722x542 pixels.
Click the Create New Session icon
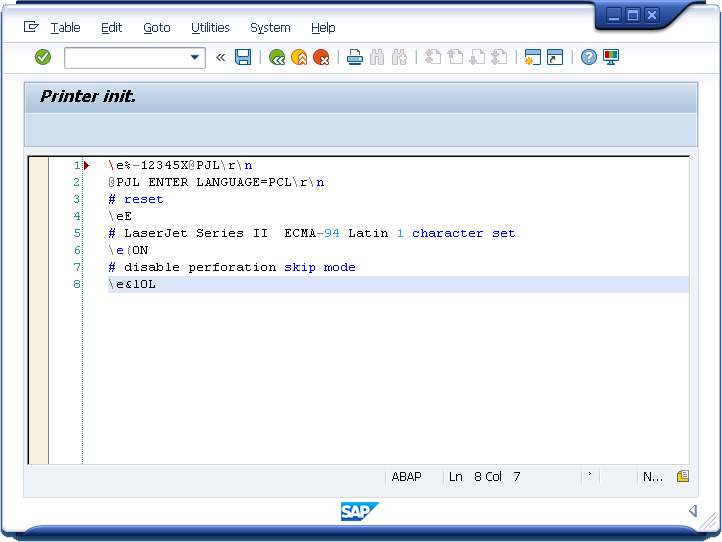pyautogui.click(x=533, y=58)
